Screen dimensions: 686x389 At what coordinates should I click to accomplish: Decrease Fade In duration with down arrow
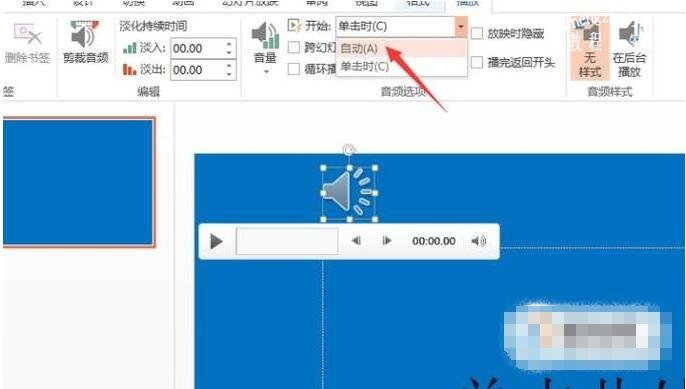(230, 53)
